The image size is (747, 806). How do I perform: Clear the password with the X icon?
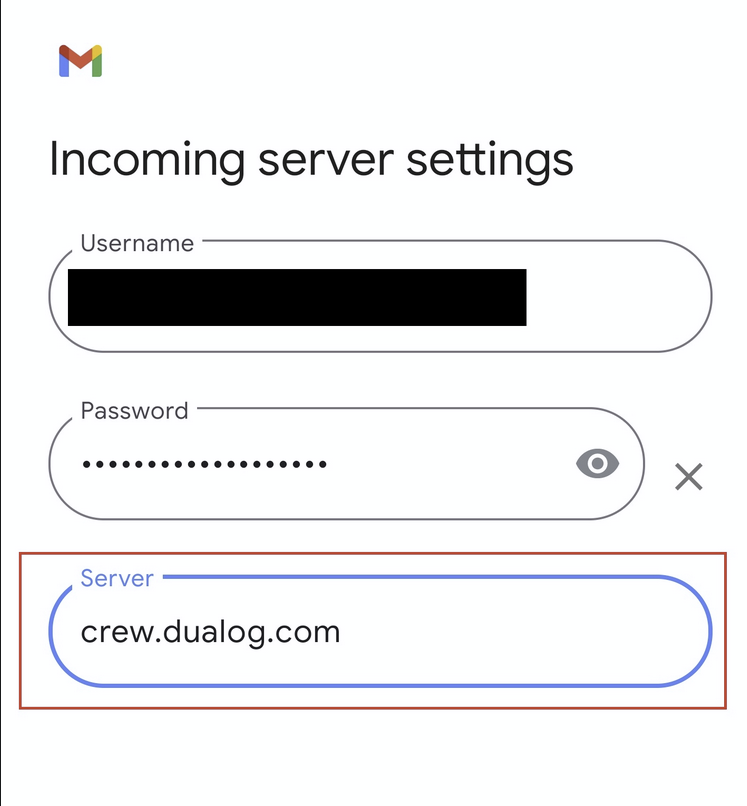point(688,477)
